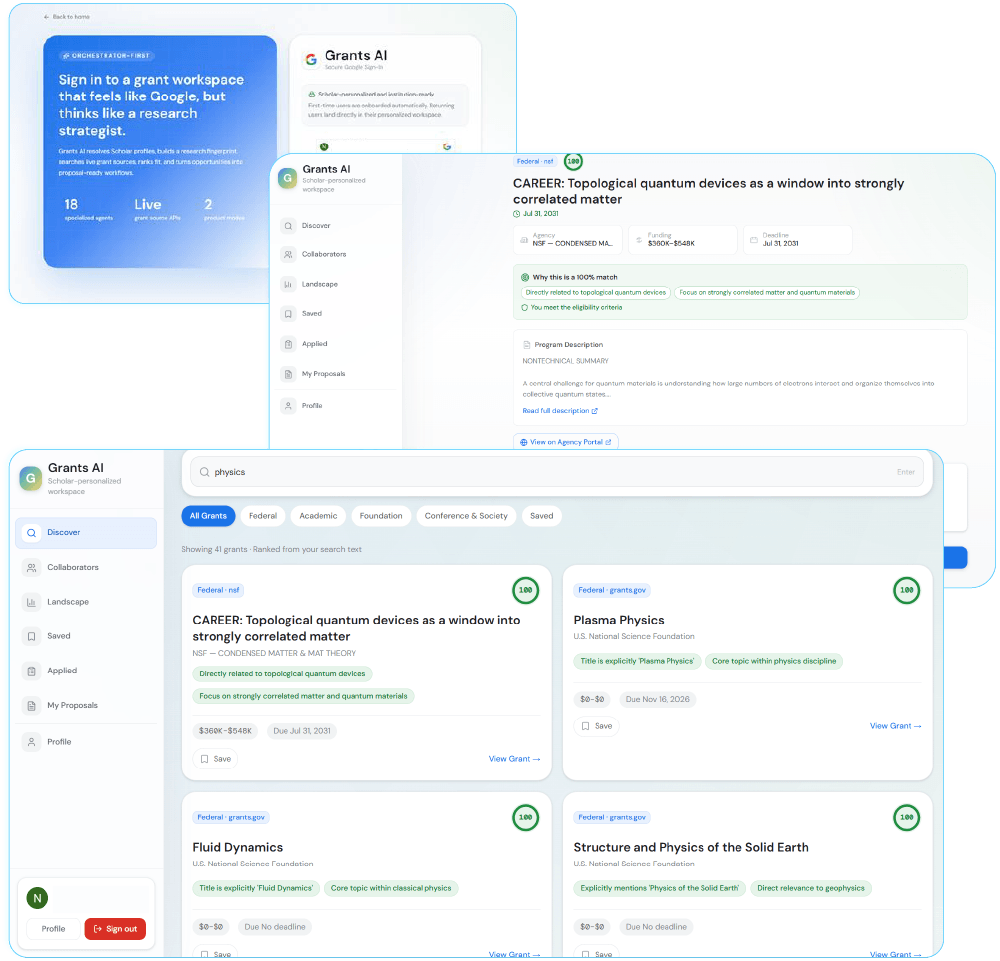1000x961 pixels.
Task: Click the Federal · grants.gov tag on Plasma Physics
Action: click(613, 590)
